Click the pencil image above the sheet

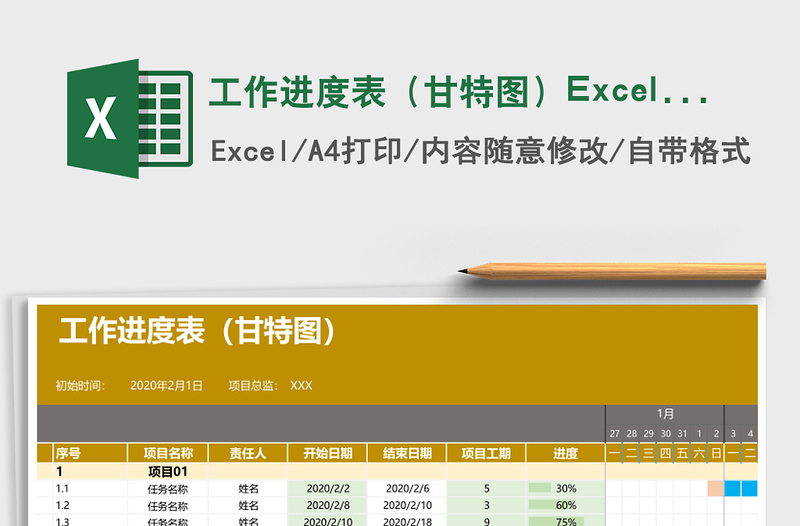[612, 270]
